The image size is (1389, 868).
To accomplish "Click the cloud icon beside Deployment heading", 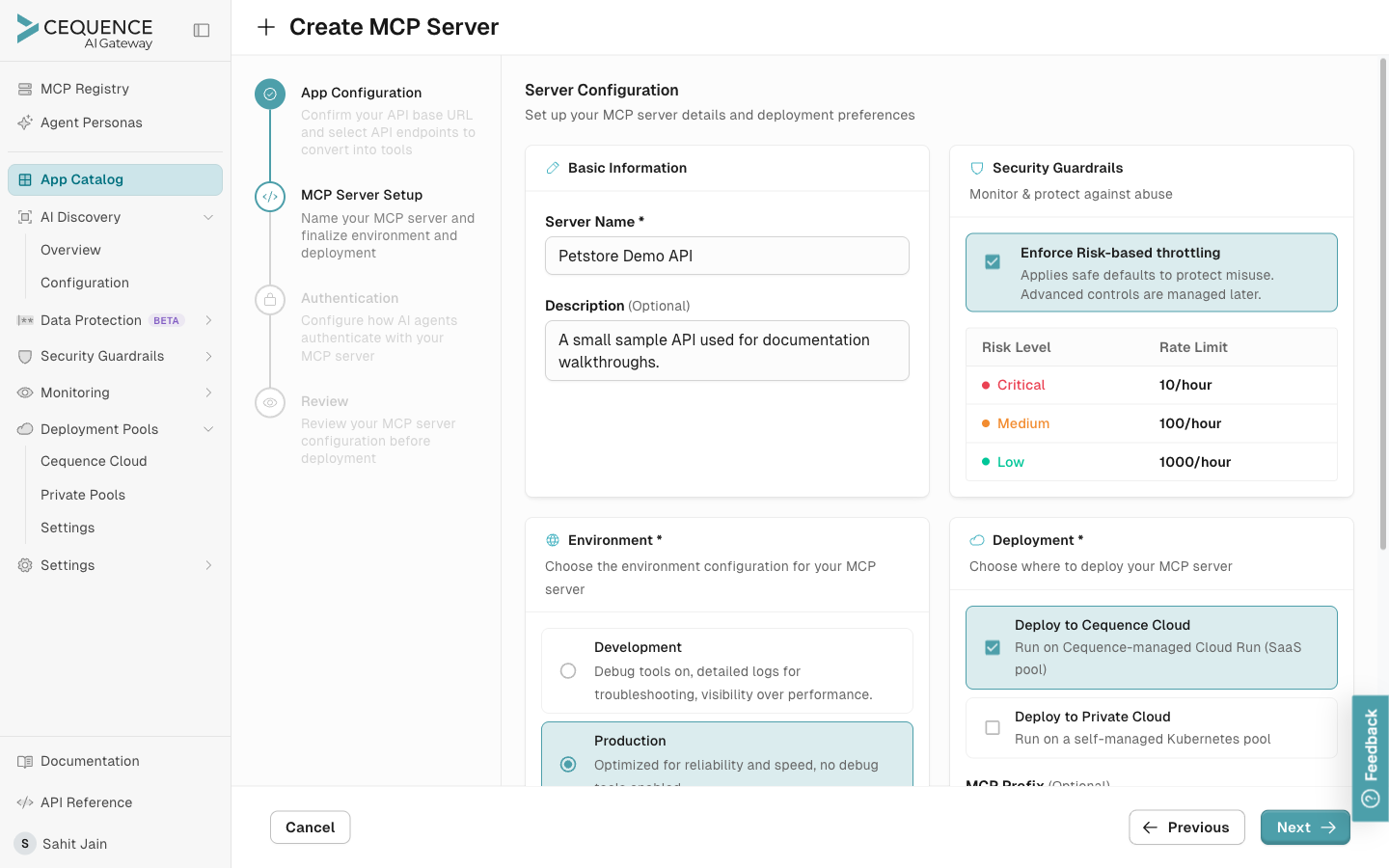I will click(977, 540).
